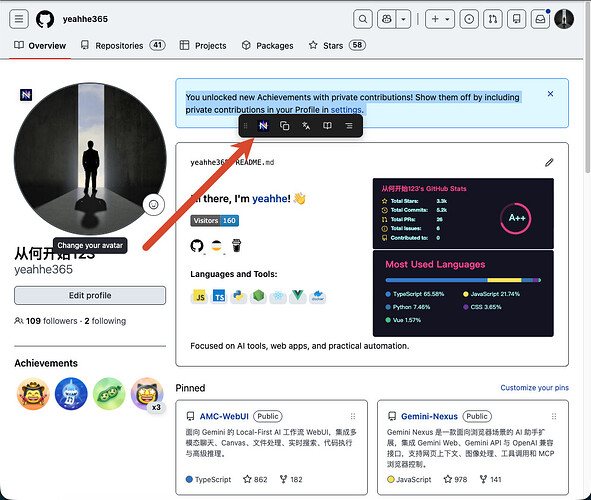The image size is (591, 500).
Task: Click the coffee cup icon in README
Action: 236,246
